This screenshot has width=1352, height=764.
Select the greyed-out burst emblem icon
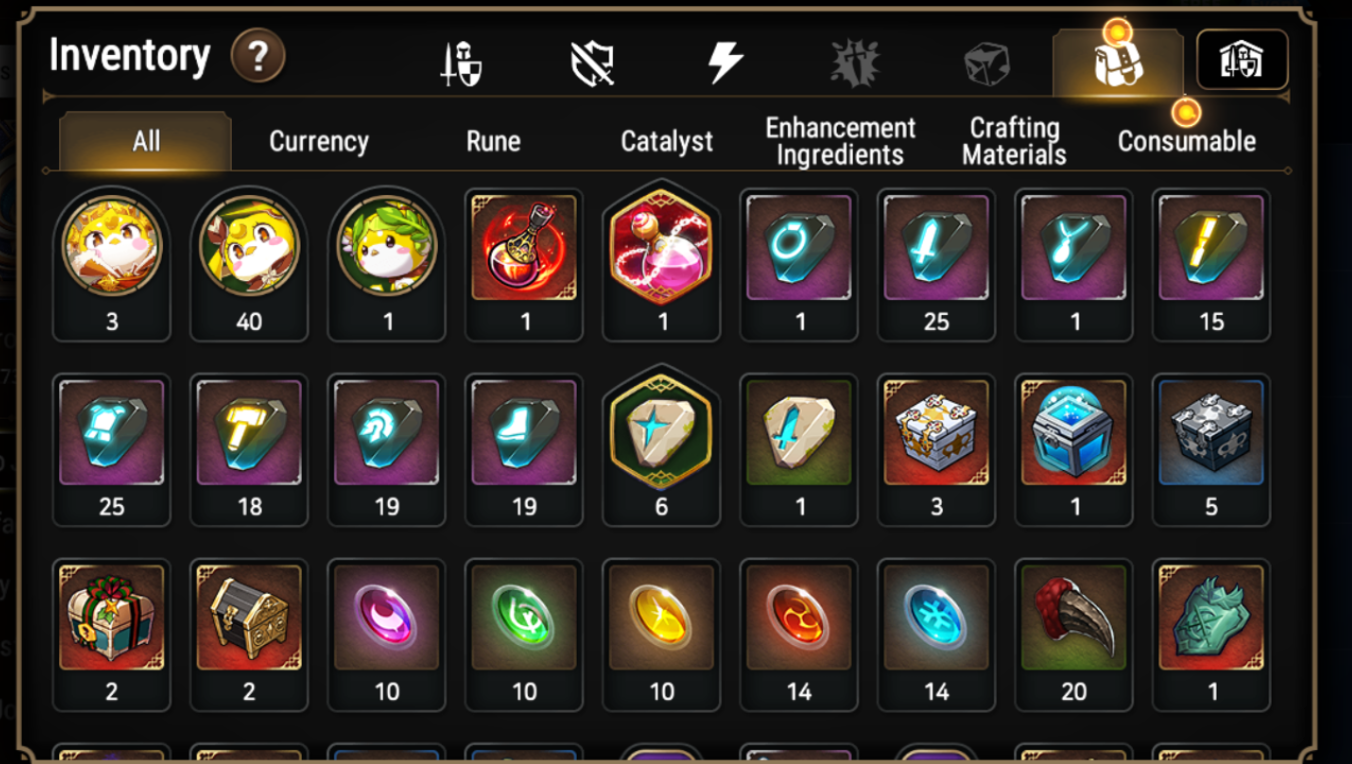tap(855, 63)
